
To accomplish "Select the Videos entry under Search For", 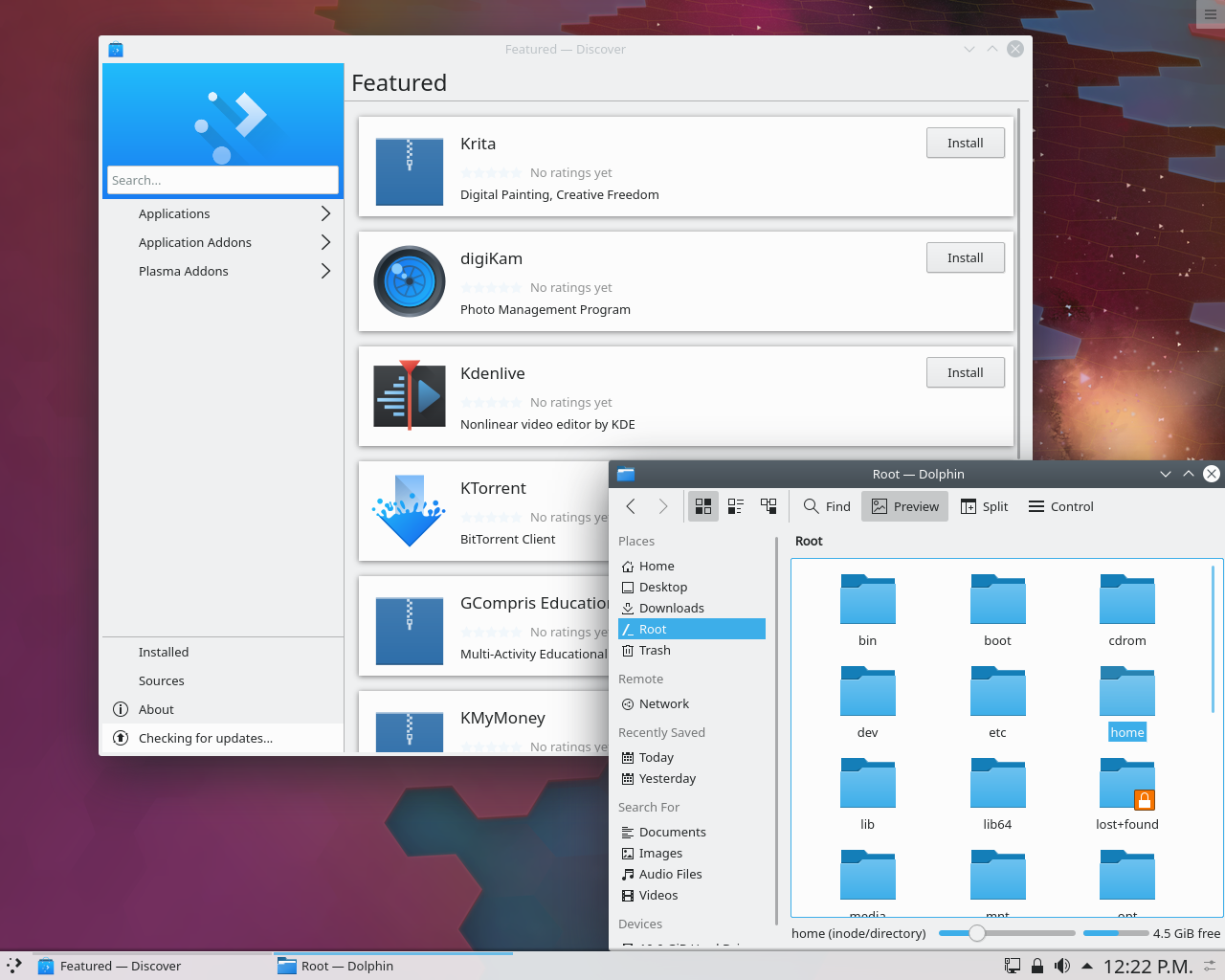I will tap(659, 895).
